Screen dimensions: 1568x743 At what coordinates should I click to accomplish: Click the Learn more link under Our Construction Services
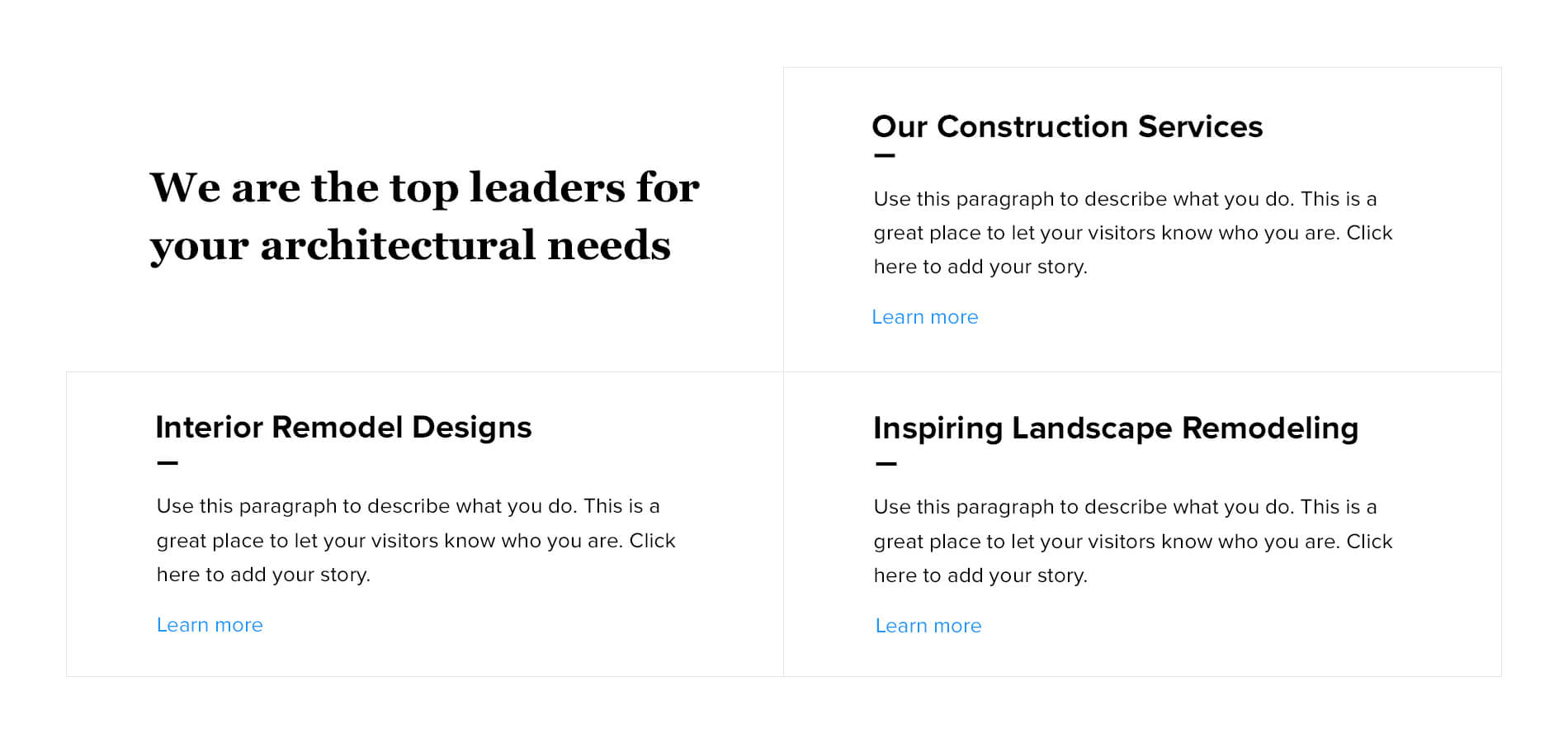click(x=924, y=317)
